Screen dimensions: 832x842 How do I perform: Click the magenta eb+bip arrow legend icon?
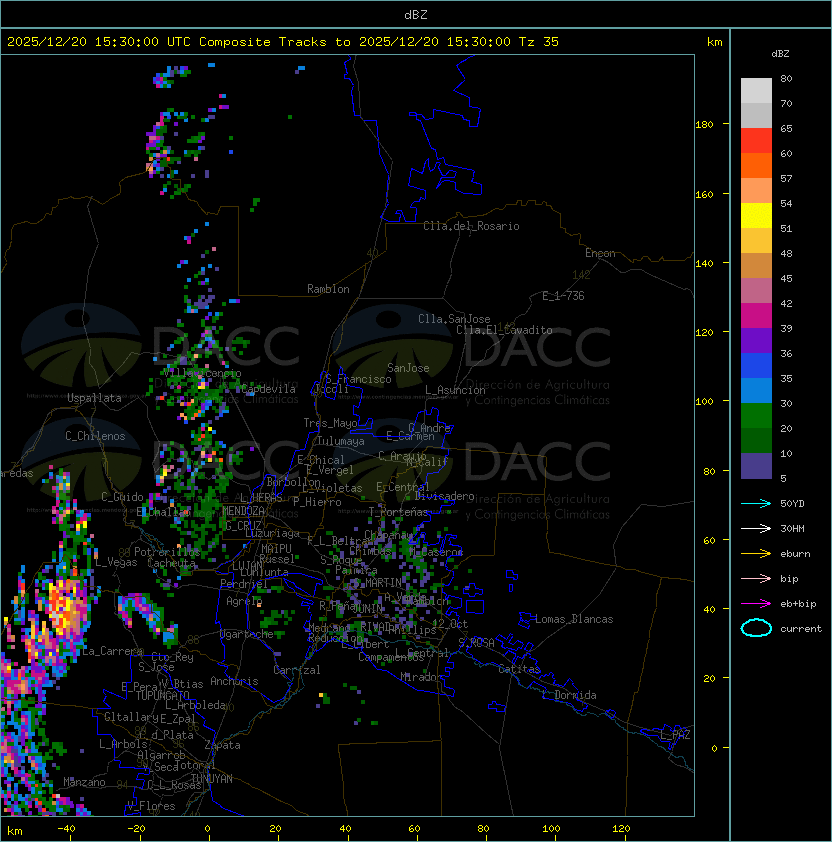[x=756, y=604]
